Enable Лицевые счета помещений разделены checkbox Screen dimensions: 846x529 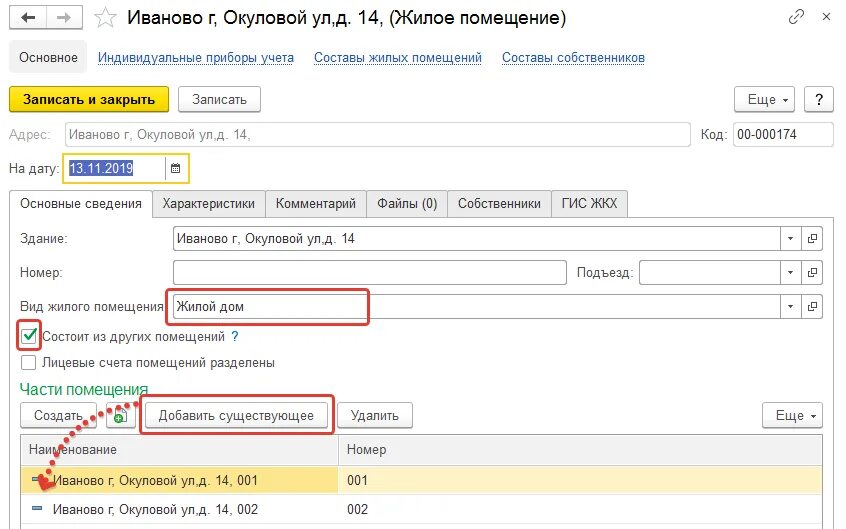[29, 363]
